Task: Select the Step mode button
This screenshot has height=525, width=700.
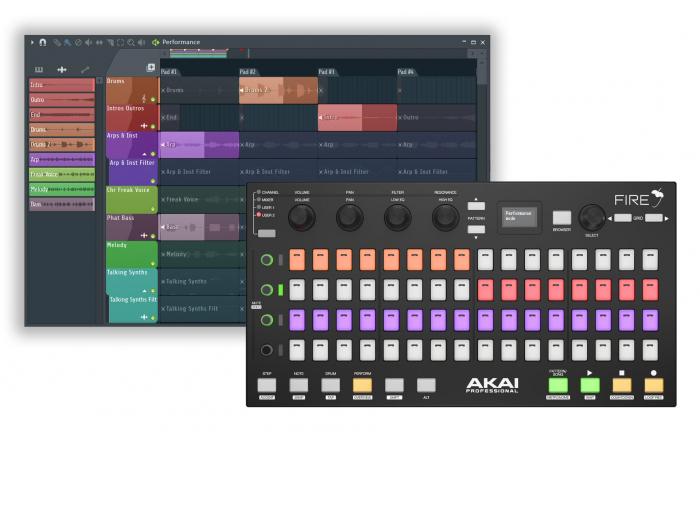Action: coord(266,384)
